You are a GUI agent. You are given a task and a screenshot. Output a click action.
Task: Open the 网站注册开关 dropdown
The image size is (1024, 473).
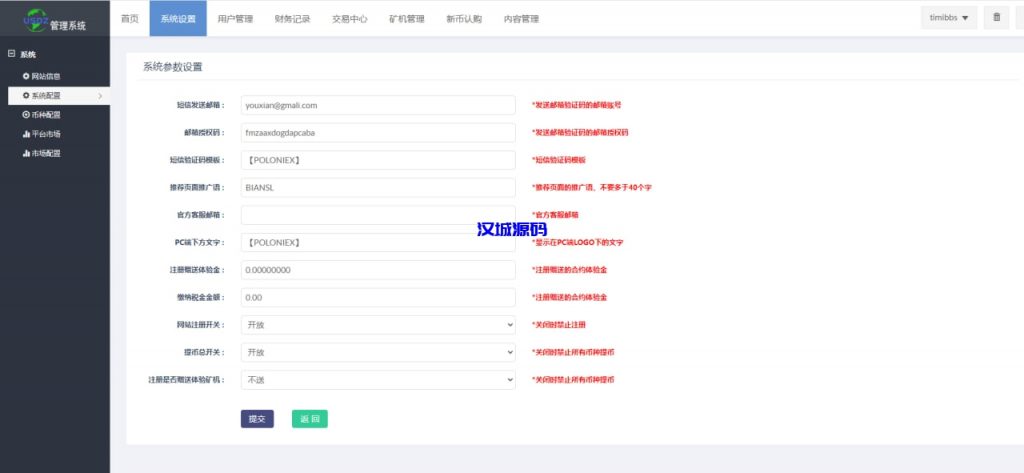[x=378, y=325]
